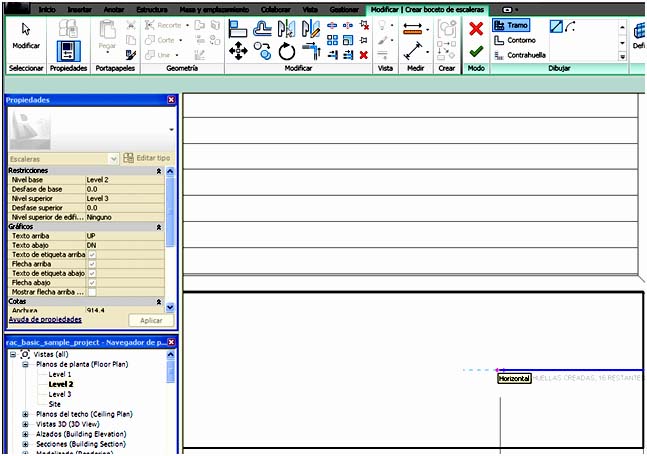Click the properties panel vertical scrollbar
This screenshot has width=647, height=456.
point(170,220)
